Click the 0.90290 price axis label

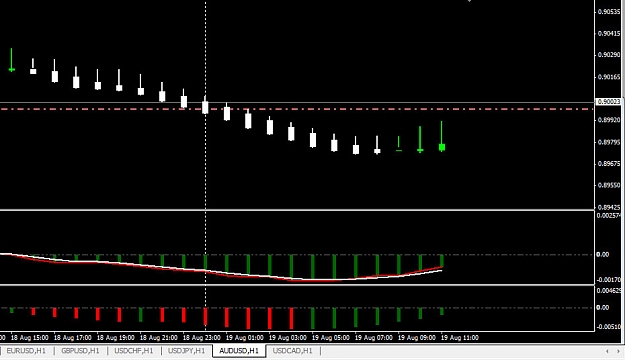pos(608,55)
